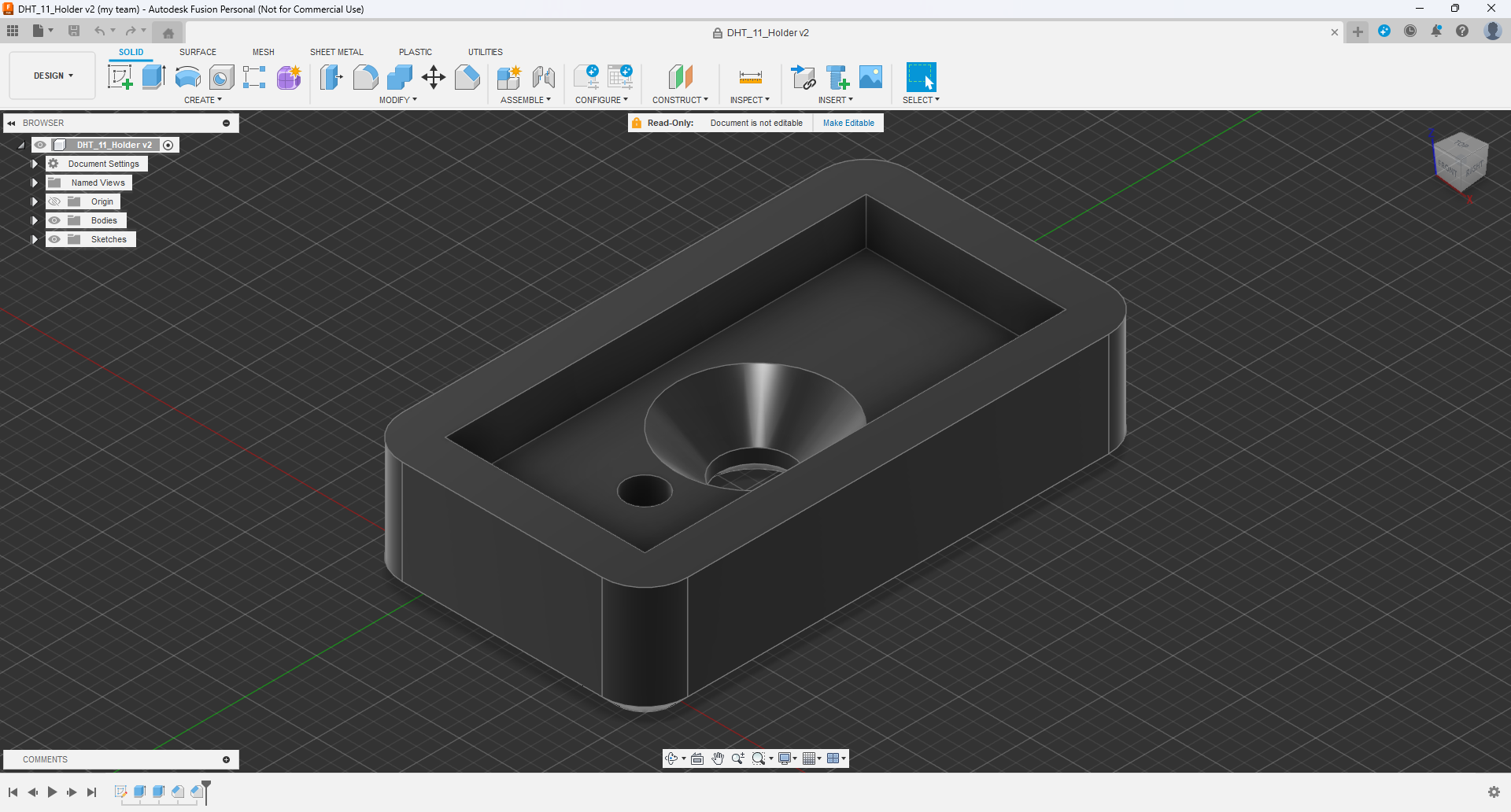Screen dimensions: 1511x812
Task: Select the Pan hand tool
Action: 718,758
